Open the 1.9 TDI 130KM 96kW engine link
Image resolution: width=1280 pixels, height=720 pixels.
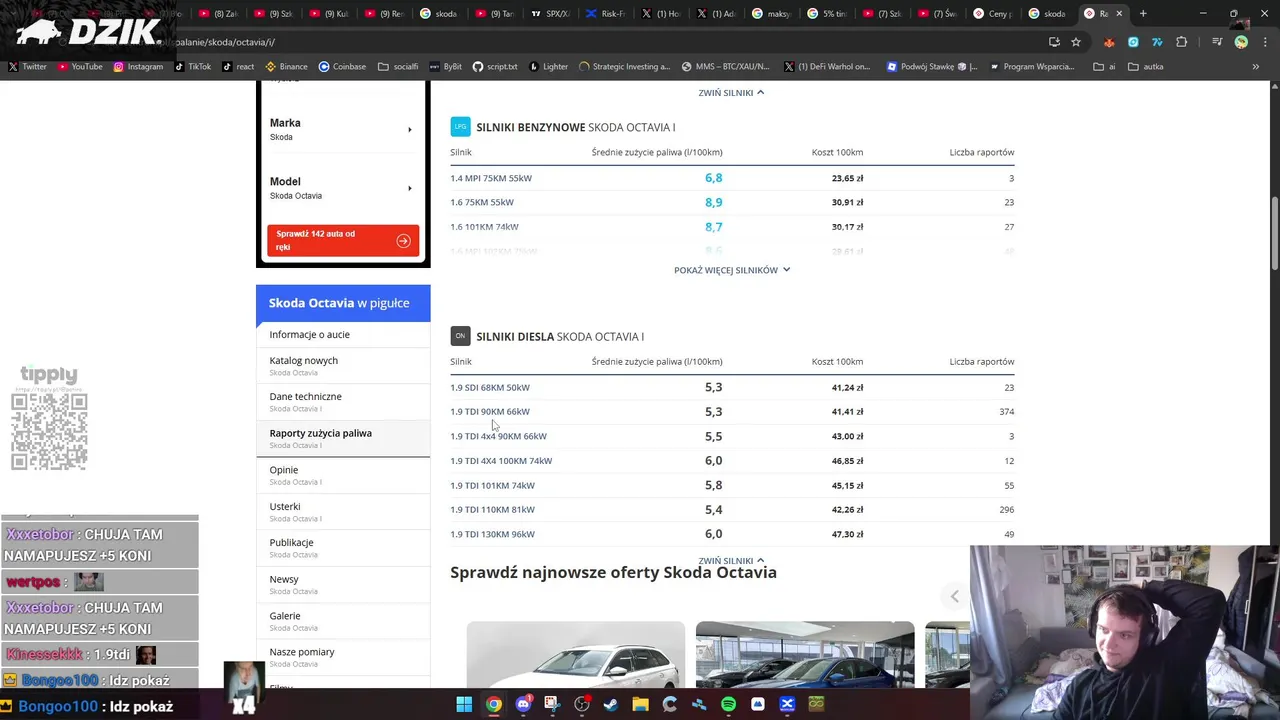492,534
